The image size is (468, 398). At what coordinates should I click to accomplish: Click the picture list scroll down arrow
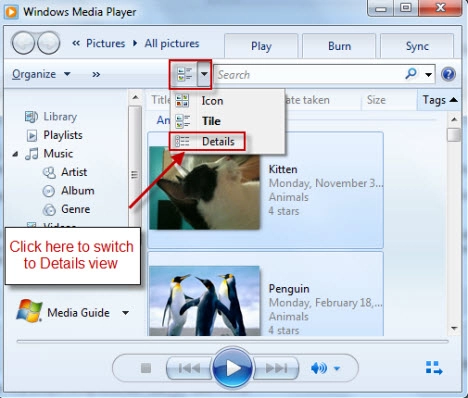pyautogui.click(x=454, y=328)
